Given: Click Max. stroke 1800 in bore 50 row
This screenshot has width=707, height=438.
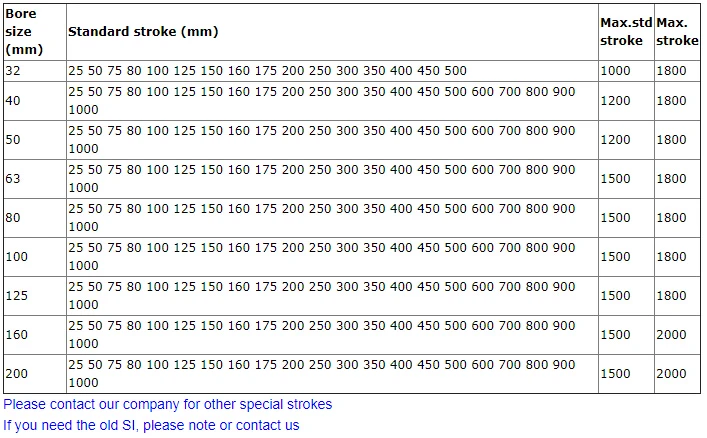Looking at the screenshot, I should [677, 140].
